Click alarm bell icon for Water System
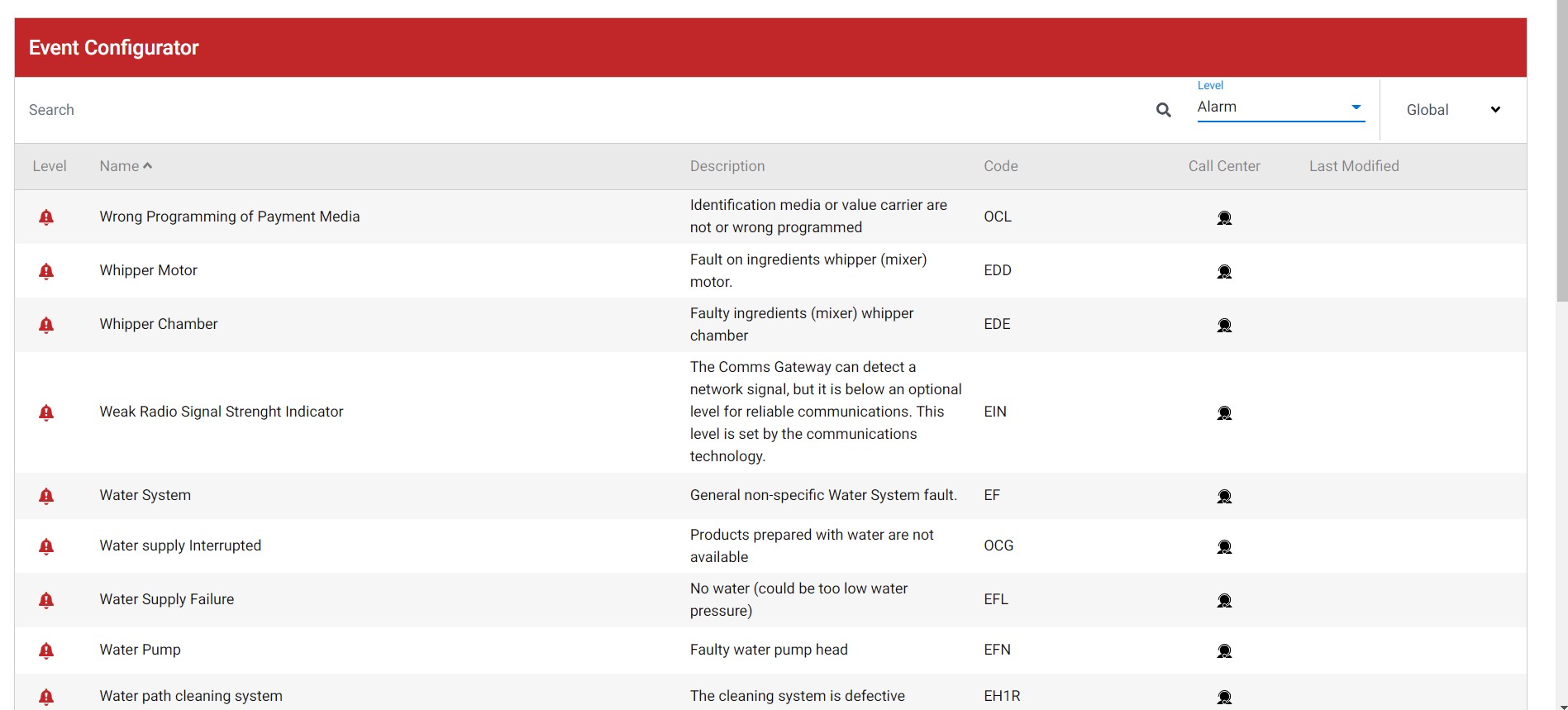 pyautogui.click(x=46, y=496)
